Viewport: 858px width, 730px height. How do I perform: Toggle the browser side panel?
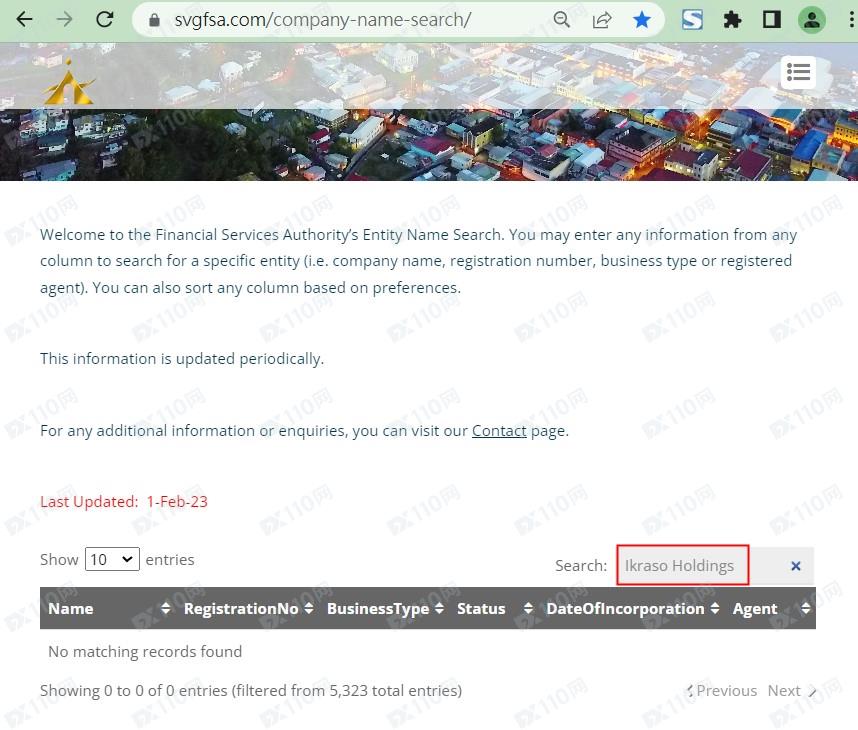point(772,20)
